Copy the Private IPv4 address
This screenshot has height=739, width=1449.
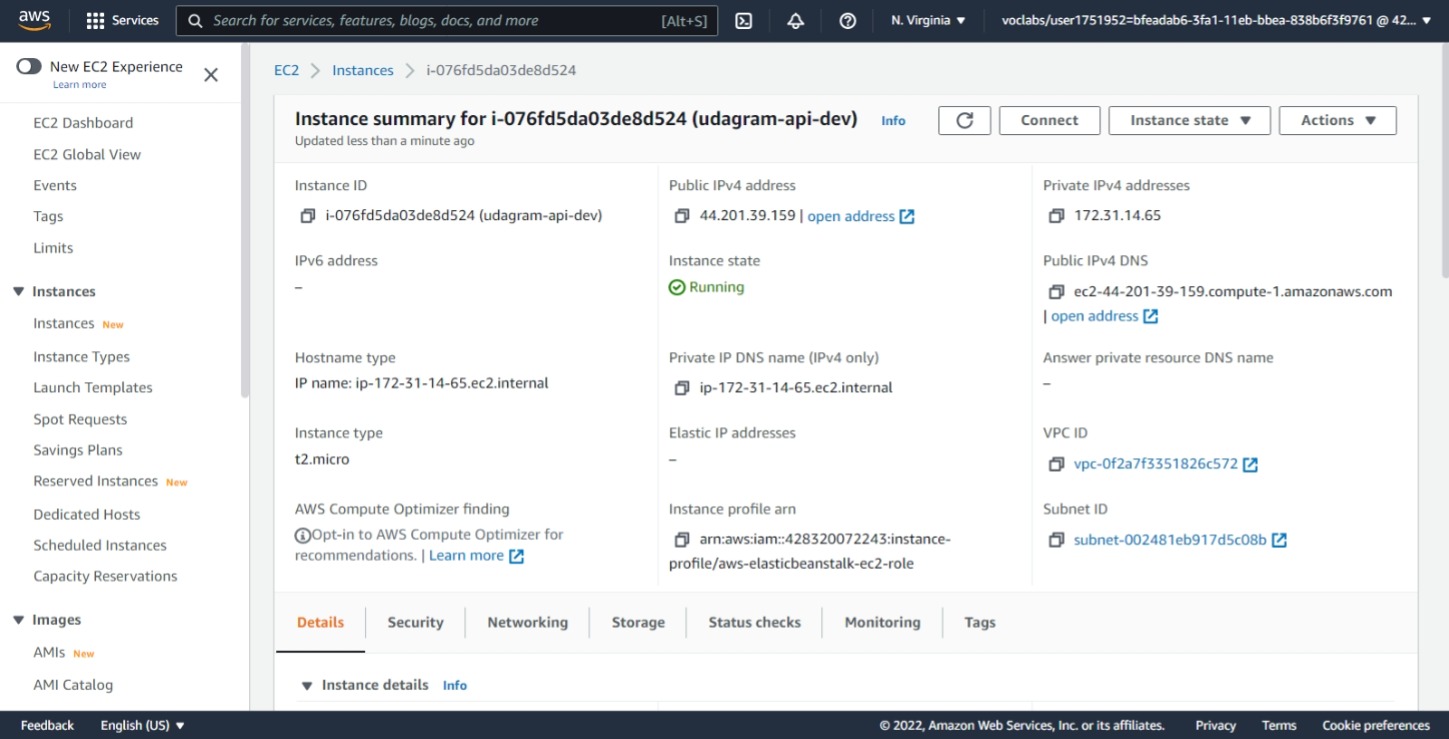pyautogui.click(x=1057, y=215)
